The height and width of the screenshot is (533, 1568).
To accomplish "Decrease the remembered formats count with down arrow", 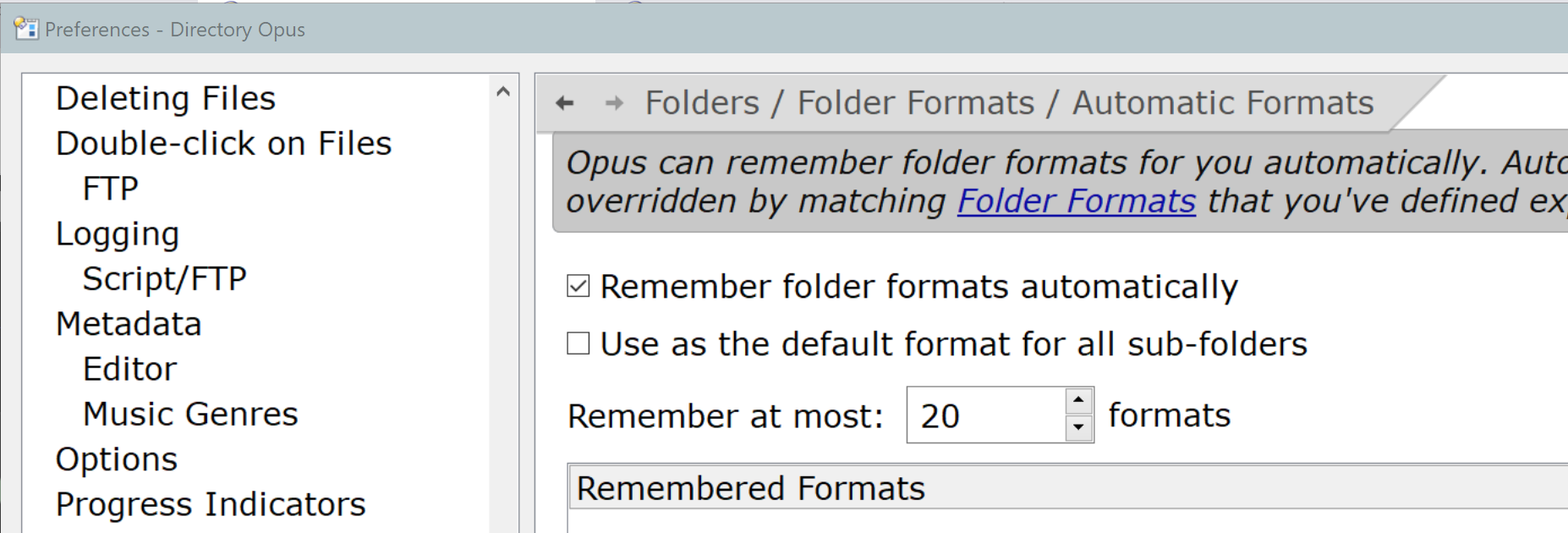I will [x=1078, y=427].
